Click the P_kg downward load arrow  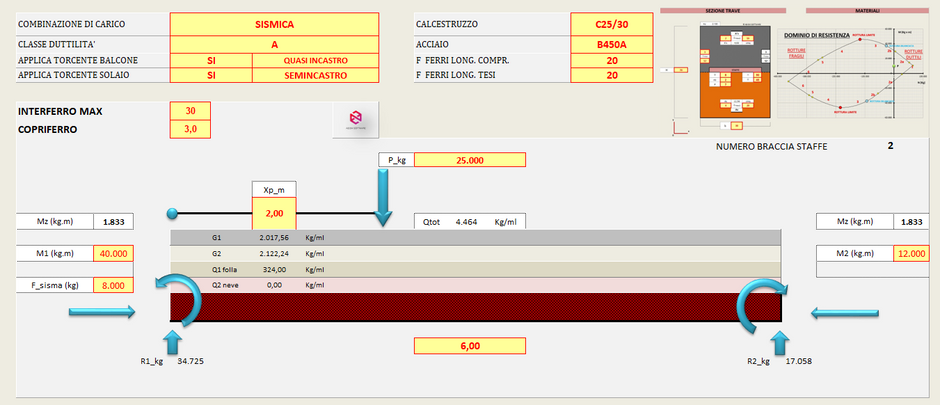tap(383, 197)
